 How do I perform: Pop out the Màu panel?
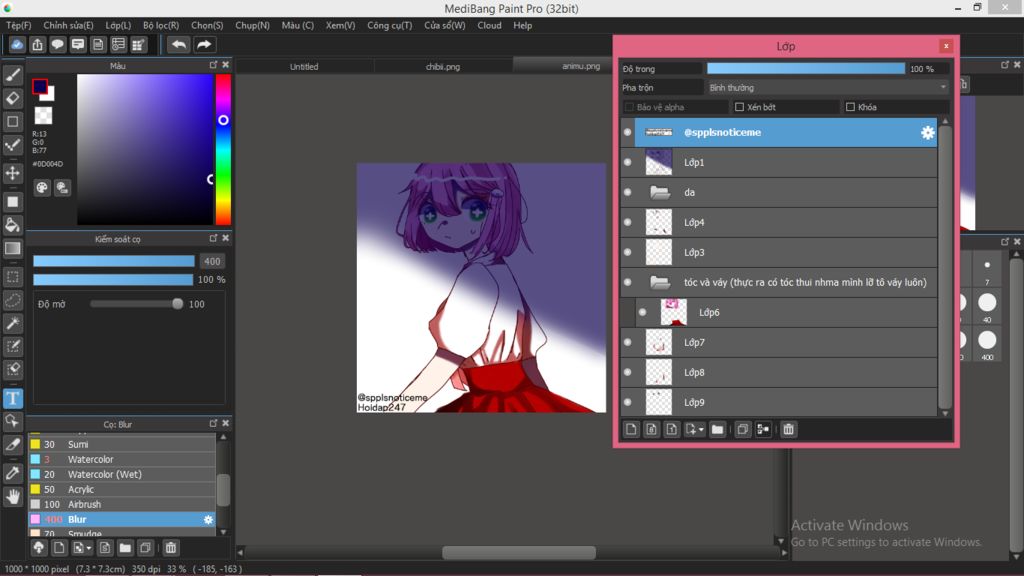pyautogui.click(x=213, y=65)
